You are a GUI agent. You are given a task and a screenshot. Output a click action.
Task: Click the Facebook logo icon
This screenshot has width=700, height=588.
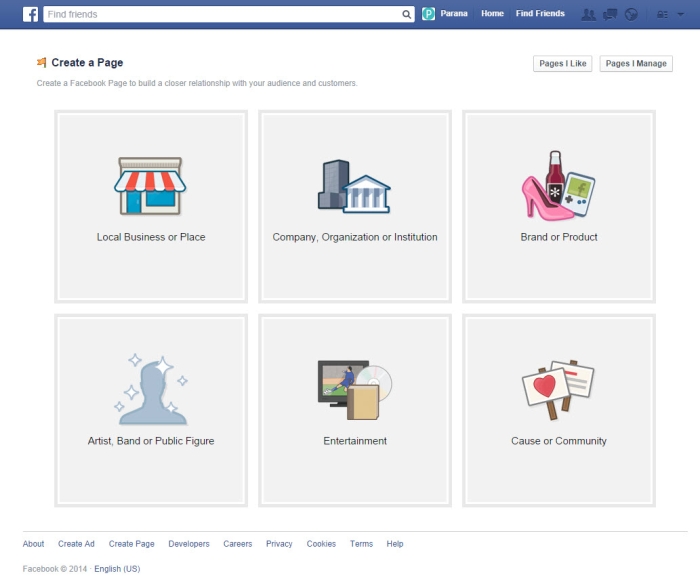(x=30, y=14)
